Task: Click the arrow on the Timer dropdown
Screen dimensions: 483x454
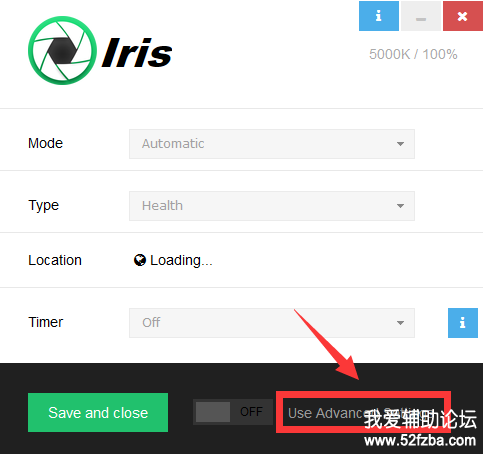Action: click(x=400, y=323)
